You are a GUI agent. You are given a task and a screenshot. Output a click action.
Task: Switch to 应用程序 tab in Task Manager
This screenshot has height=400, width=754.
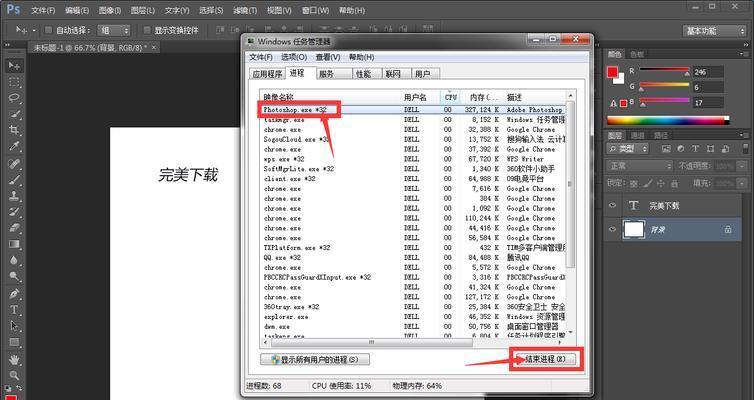267,74
